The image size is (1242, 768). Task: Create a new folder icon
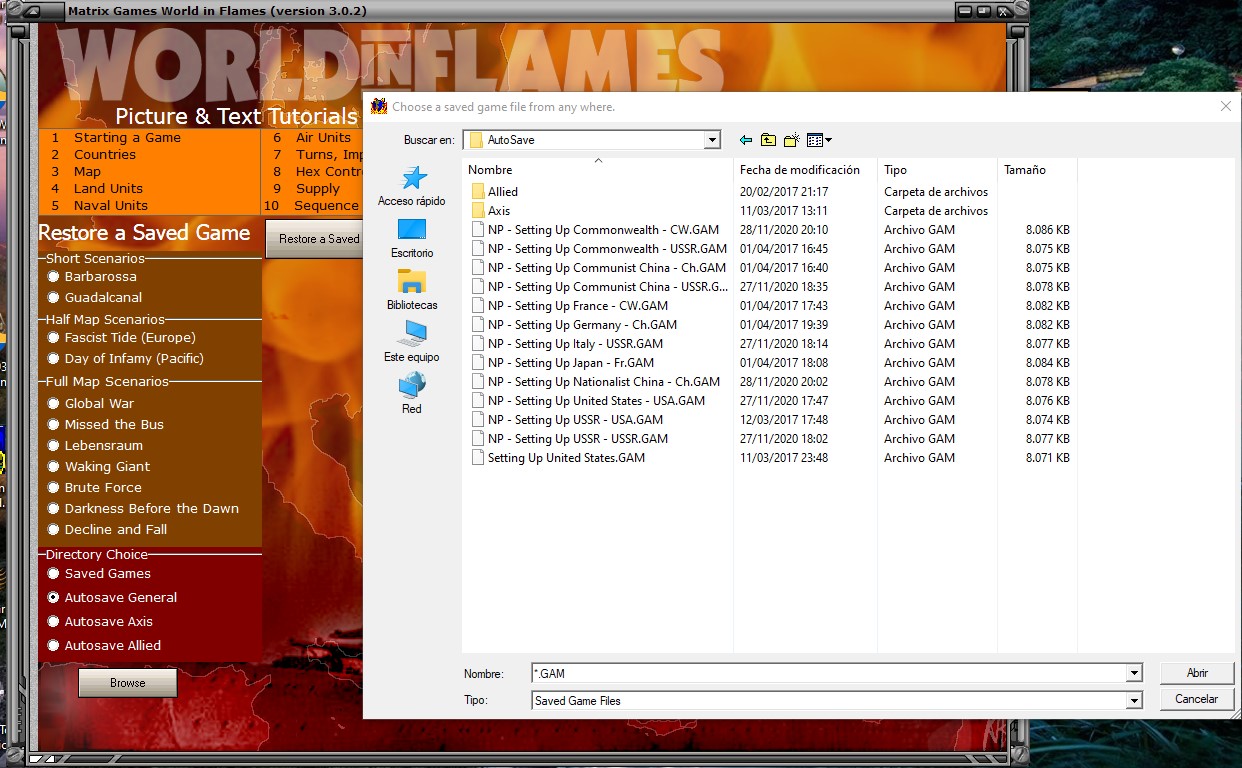tap(791, 140)
